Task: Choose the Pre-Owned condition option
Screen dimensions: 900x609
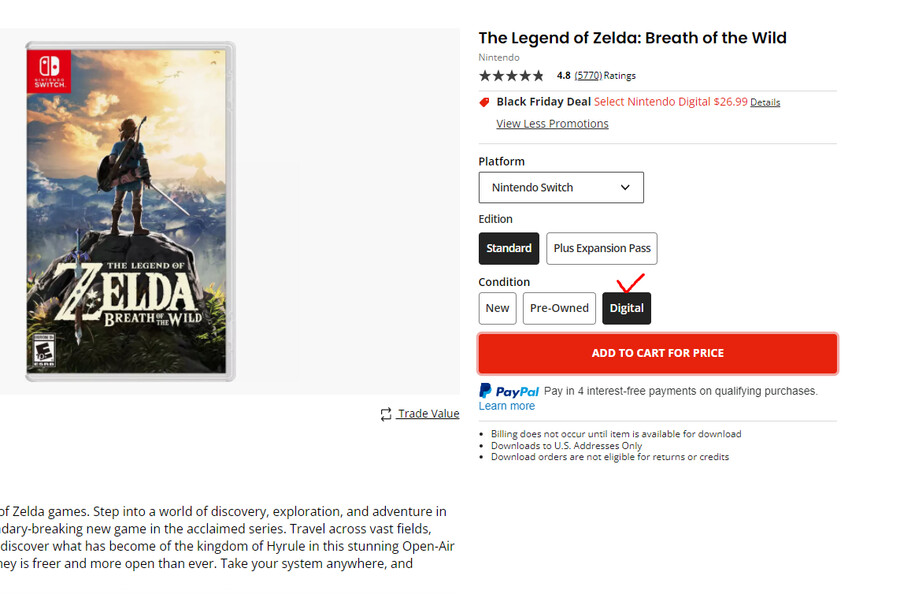Action: (559, 308)
